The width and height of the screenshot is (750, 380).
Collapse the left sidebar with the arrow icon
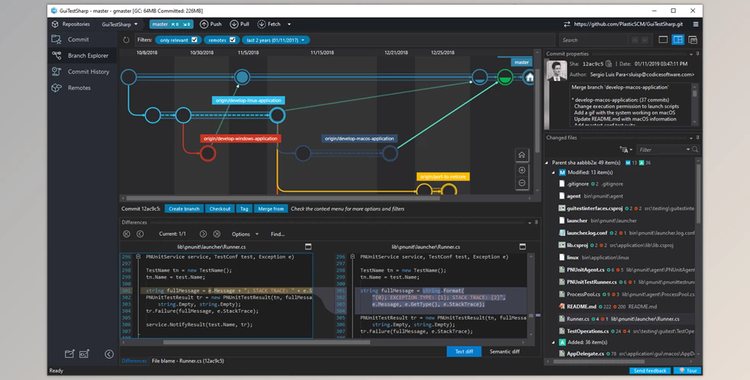tap(109, 354)
